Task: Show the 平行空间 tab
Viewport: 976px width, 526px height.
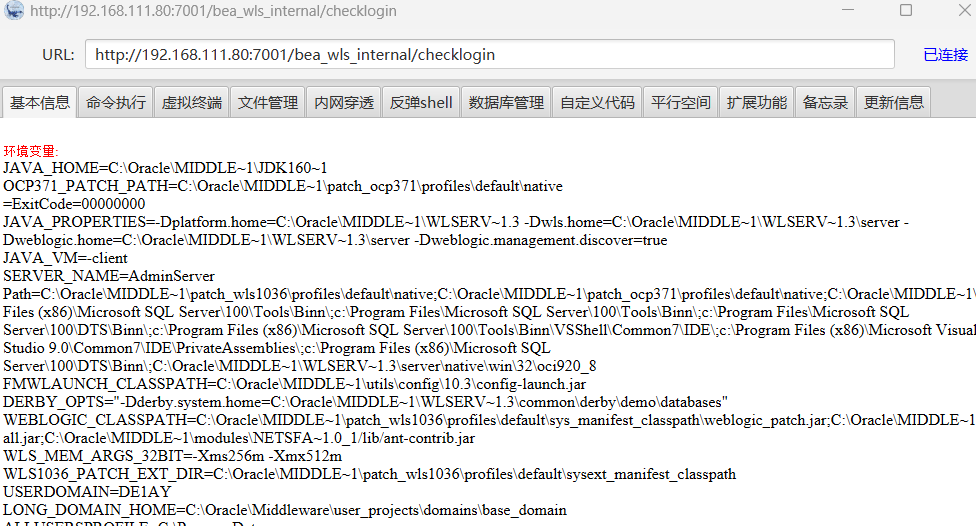Action: pyautogui.click(x=681, y=102)
